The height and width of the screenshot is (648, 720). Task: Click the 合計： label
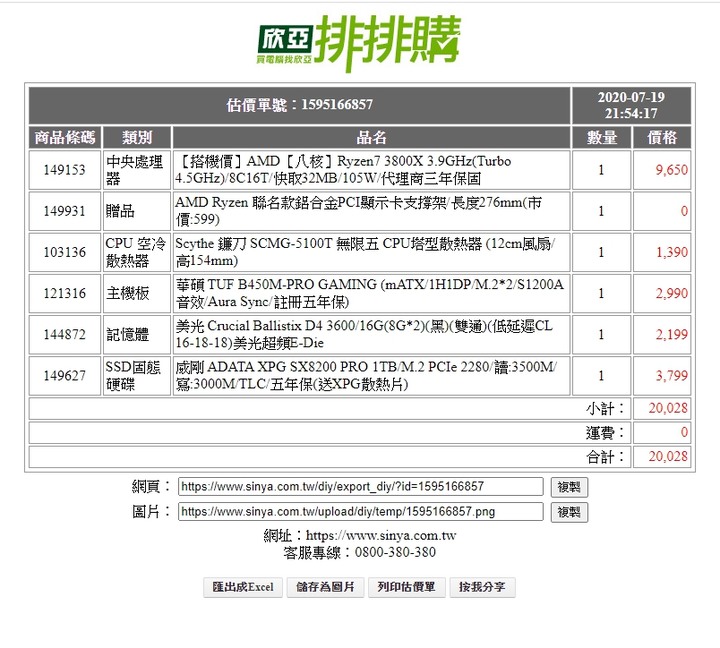(x=606, y=456)
